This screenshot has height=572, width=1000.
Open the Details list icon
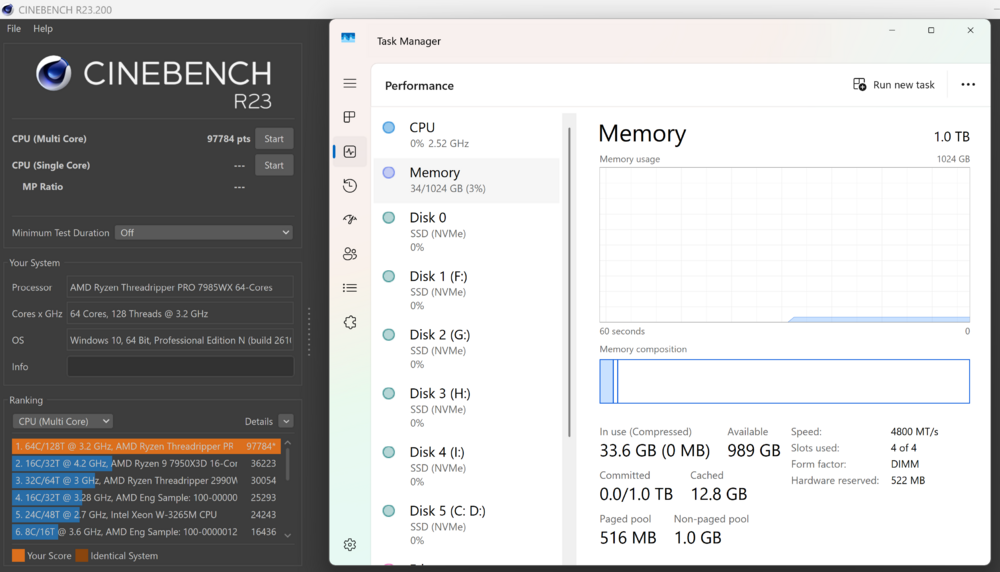[349, 288]
